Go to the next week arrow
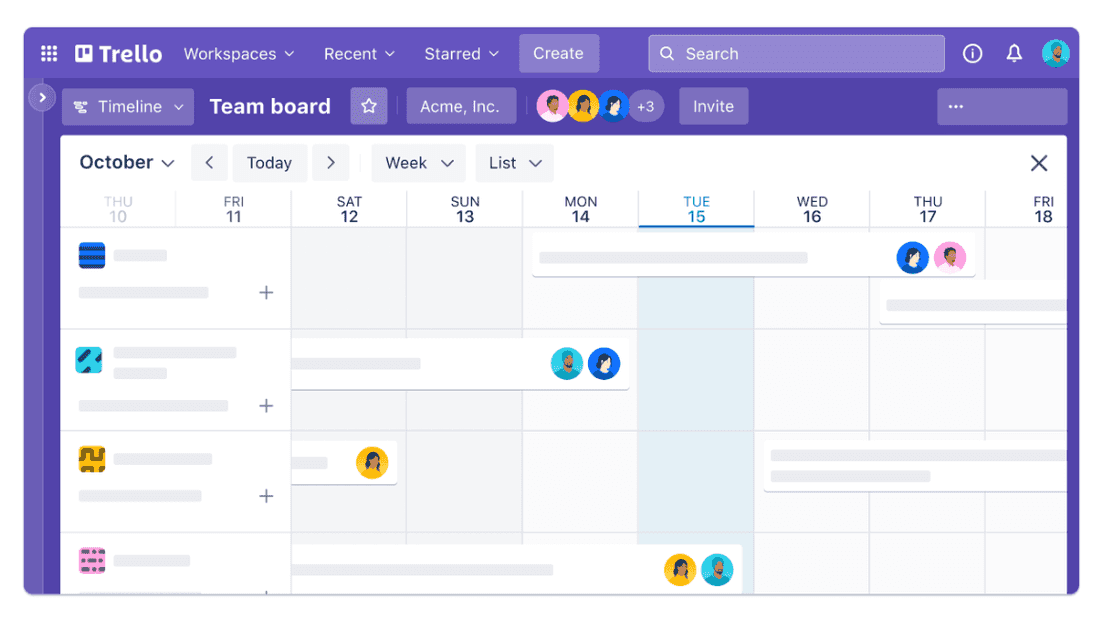 tap(330, 163)
